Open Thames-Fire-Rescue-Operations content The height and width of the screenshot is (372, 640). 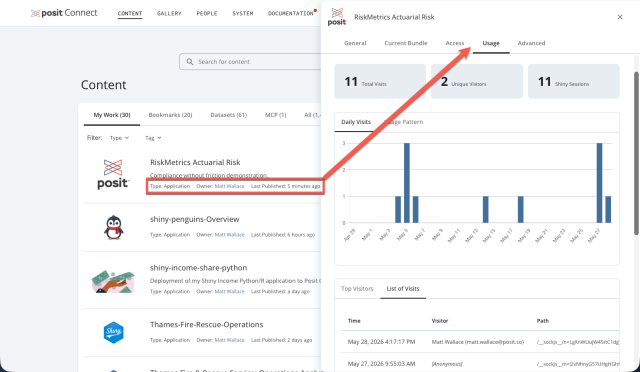pyautogui.click(x=207, y=325)
